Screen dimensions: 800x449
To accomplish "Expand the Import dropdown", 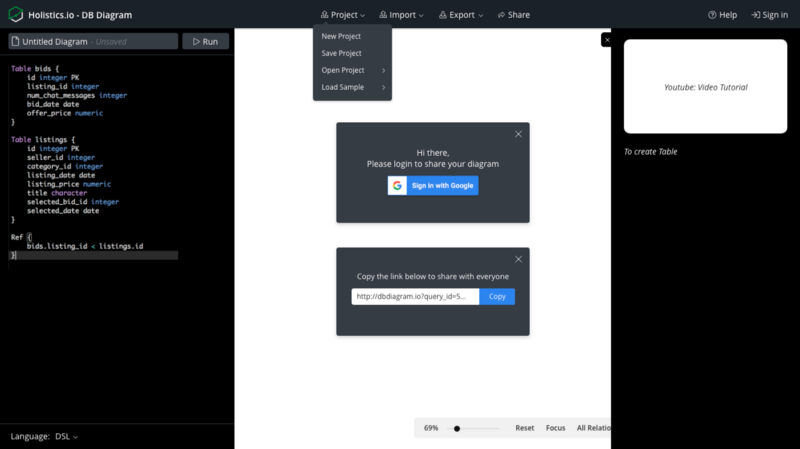I will tap(402, 15).
